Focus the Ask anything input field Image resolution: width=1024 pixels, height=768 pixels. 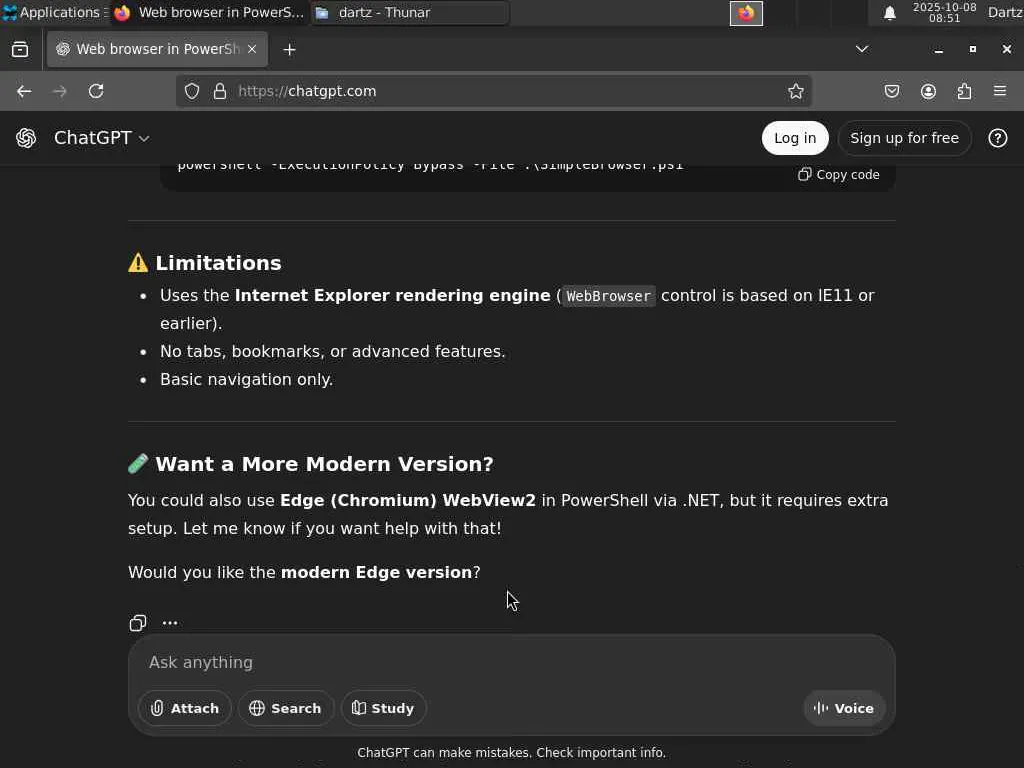coord(511,662)
